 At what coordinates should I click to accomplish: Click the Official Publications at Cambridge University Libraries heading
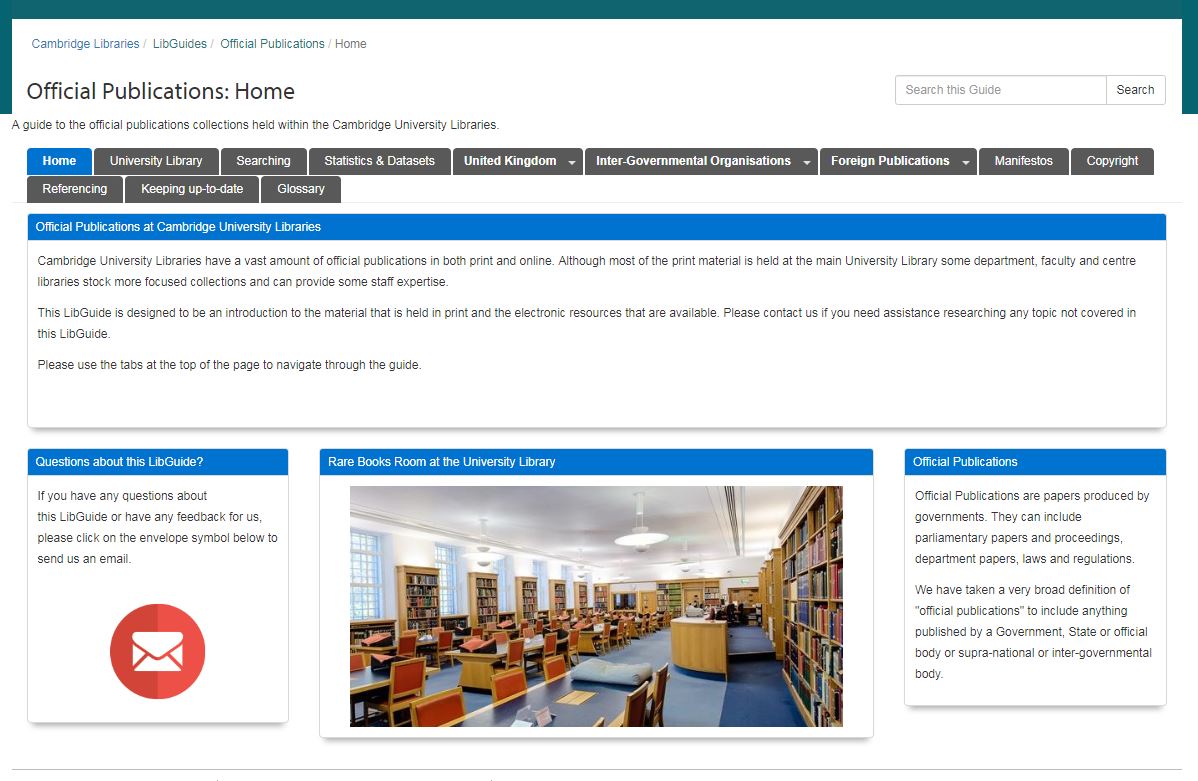(x=178, y=227)
